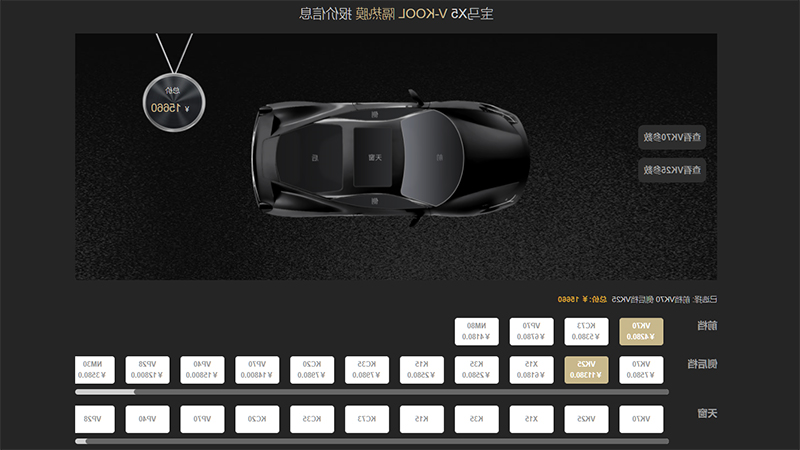
Task: Select front windshield VP70 ¥6780 option
Action: [x=531, y=332]
